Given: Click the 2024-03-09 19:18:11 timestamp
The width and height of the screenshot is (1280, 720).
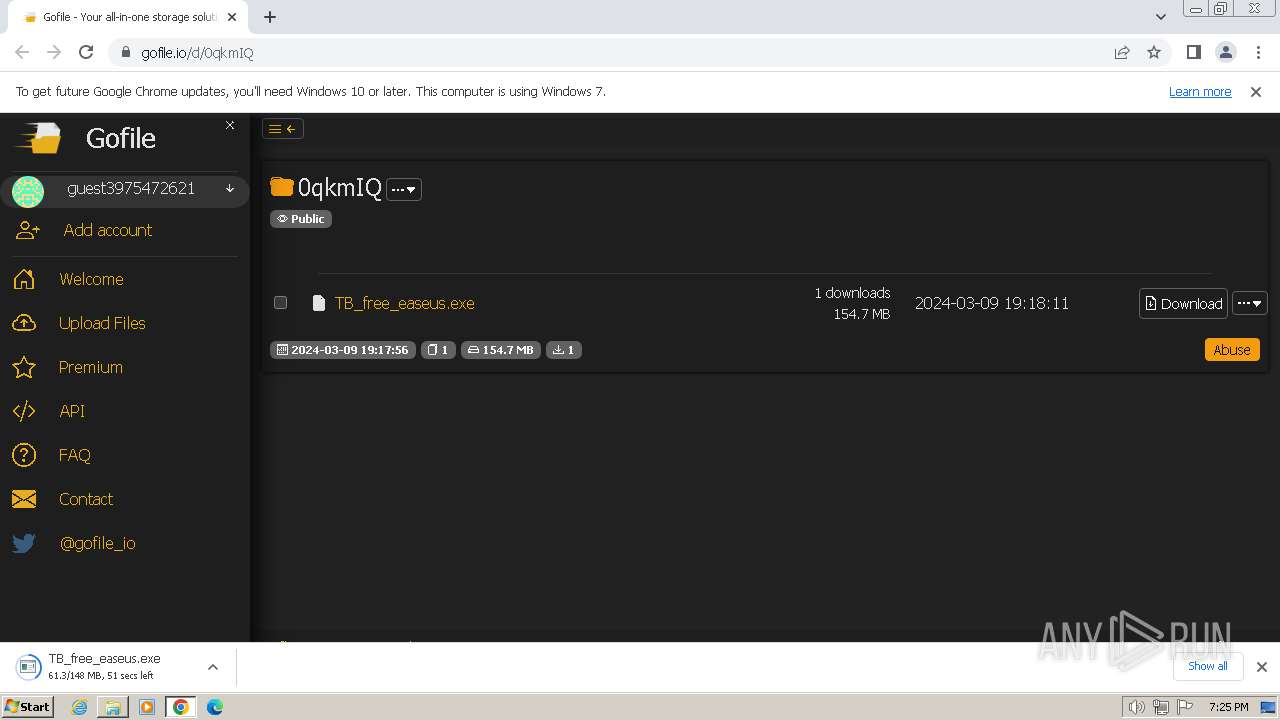Looking at the screenshot, I should click(x=992, y=303).
